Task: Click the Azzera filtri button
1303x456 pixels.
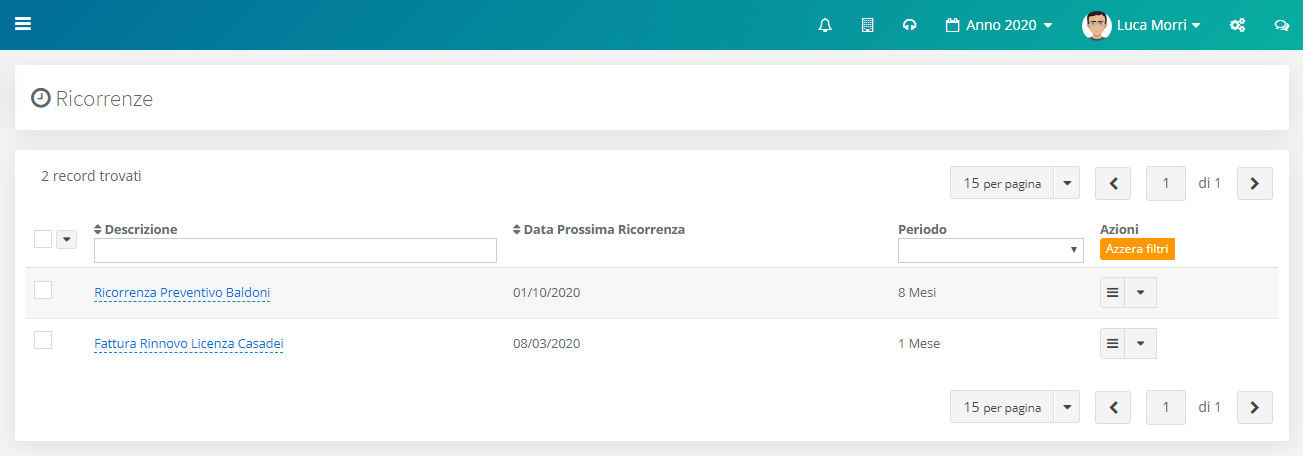Action: [x=1137, y=249]
